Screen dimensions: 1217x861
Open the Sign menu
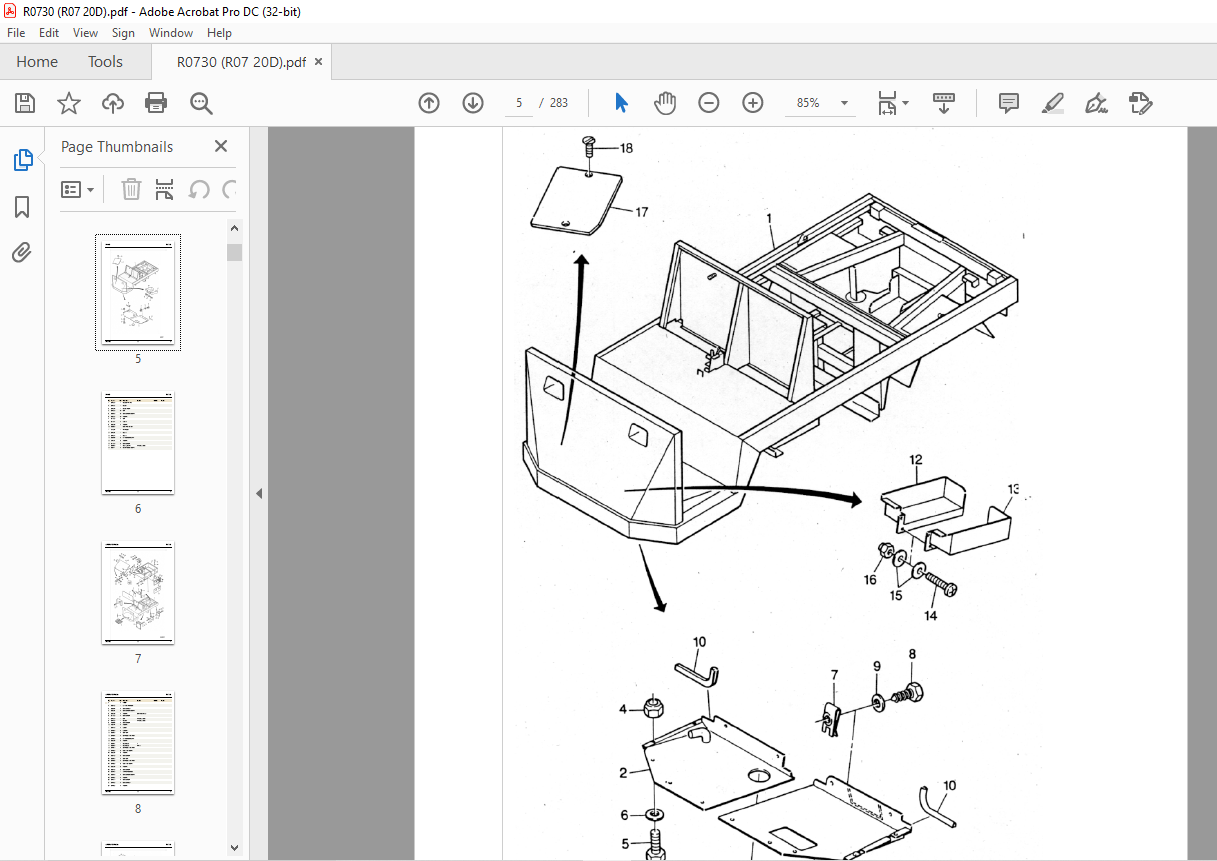pos(123,33)
